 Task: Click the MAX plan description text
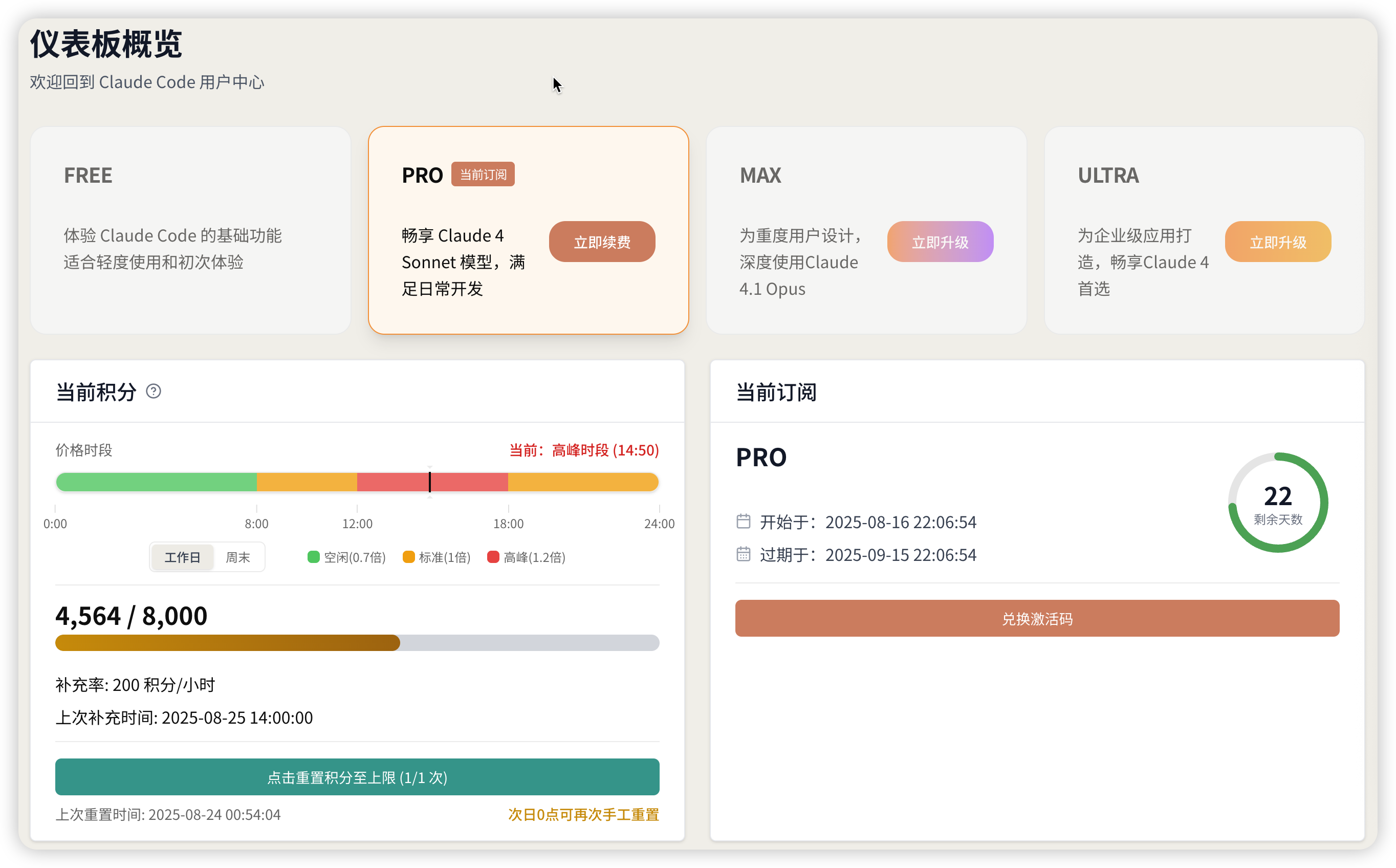pyautogui.click(x=801, y=262)
